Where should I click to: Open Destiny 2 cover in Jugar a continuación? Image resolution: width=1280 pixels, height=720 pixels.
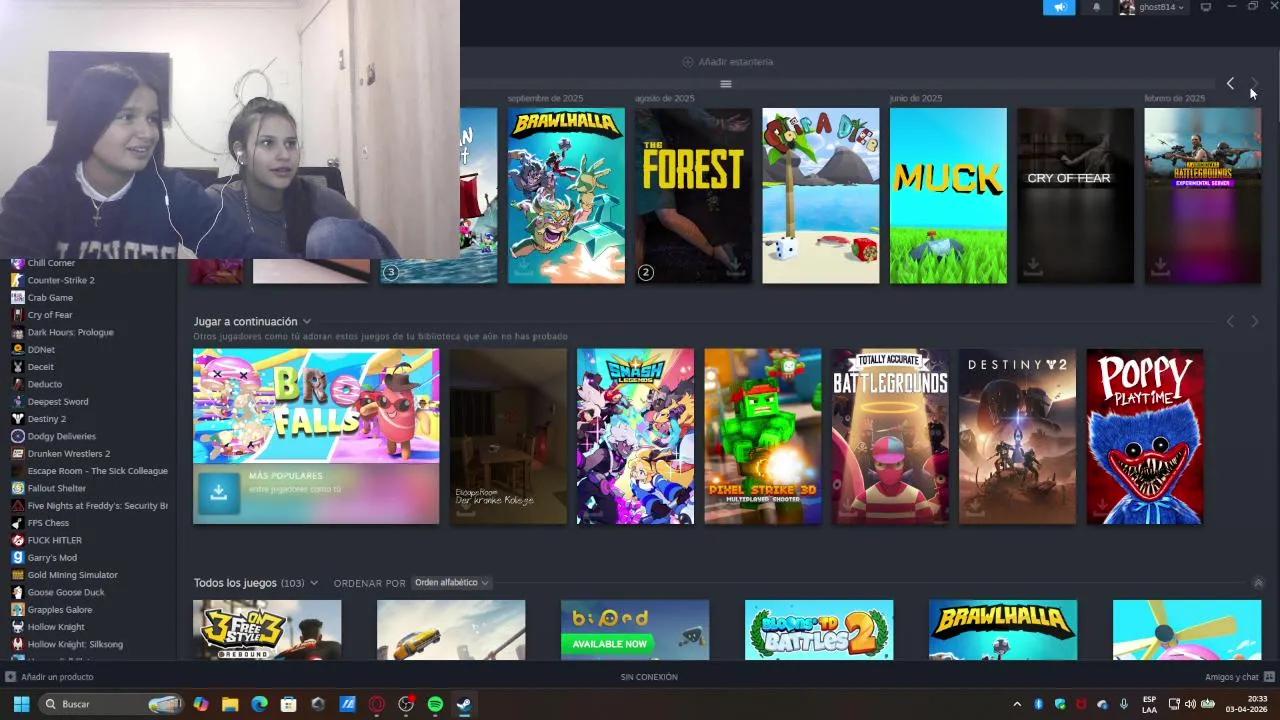[x=1017, y=436]
